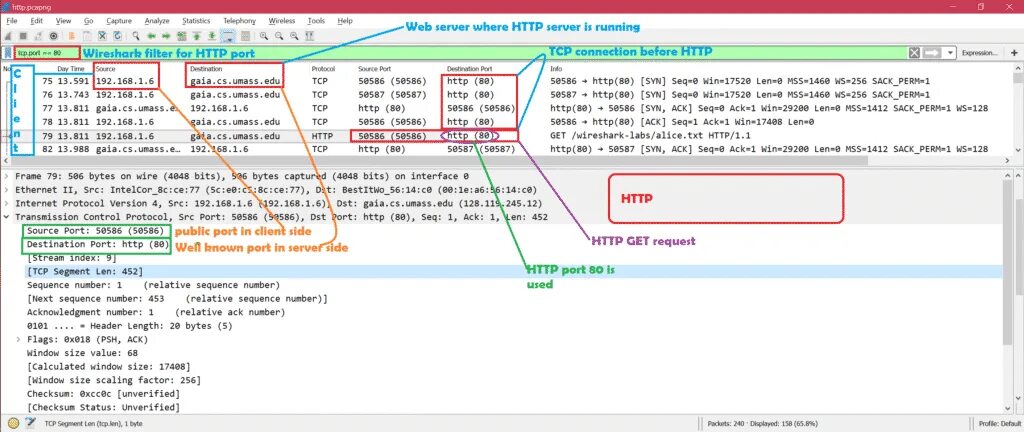Jump to the first packet
The height and width of the screenshot is (432, 1024).
click(x=197, y=36)
